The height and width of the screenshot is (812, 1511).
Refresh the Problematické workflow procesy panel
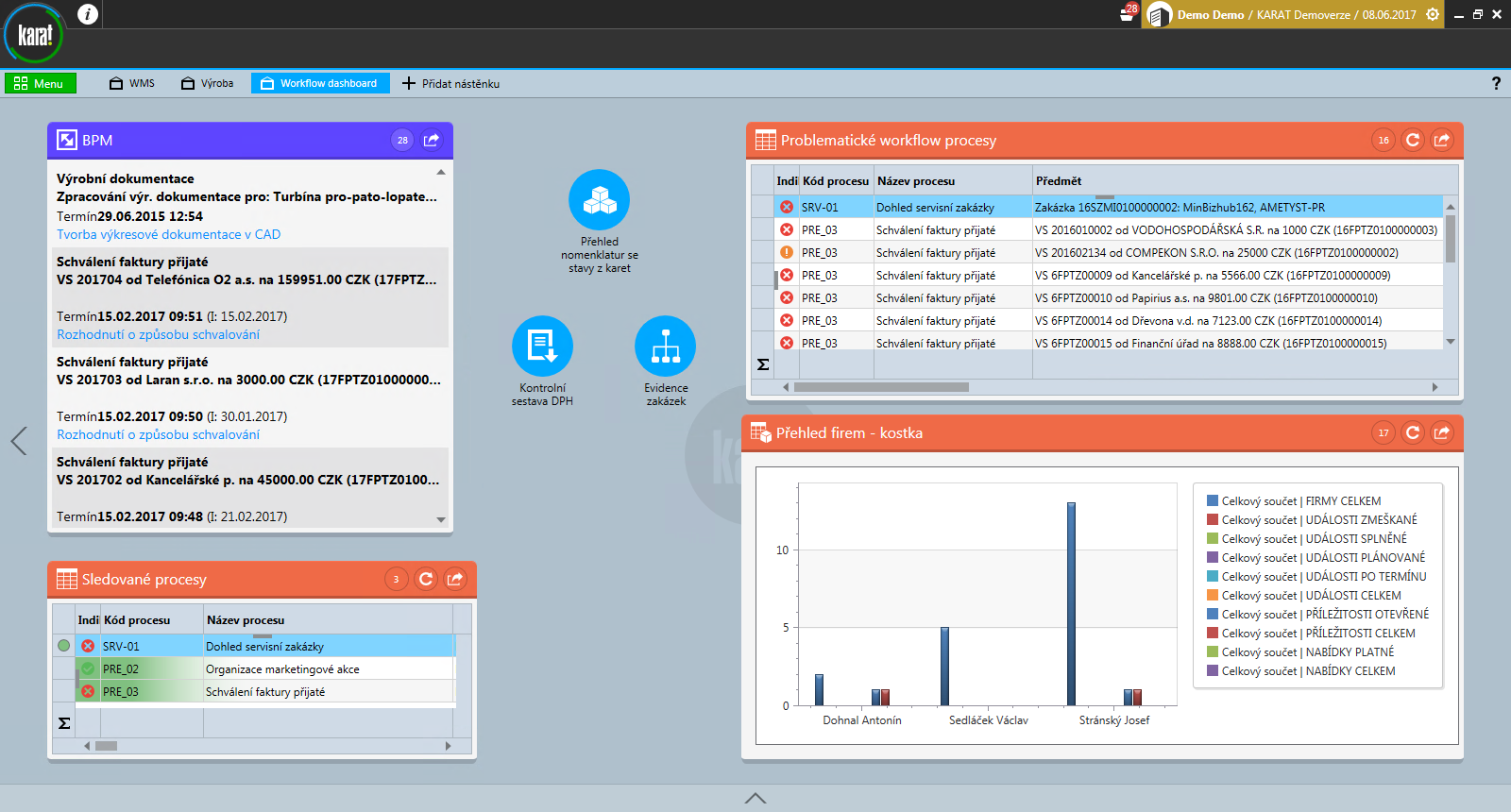[1413, 141]
